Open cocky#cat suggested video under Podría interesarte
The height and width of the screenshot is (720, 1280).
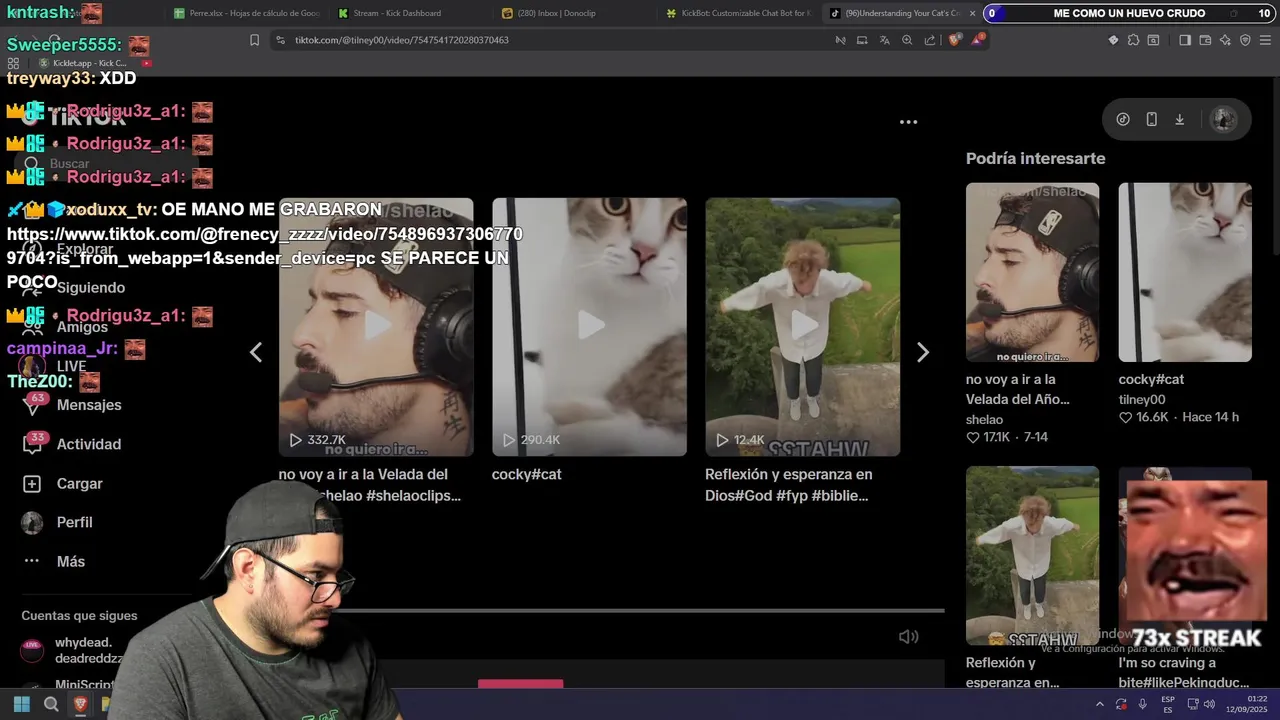pos(1185,272)
